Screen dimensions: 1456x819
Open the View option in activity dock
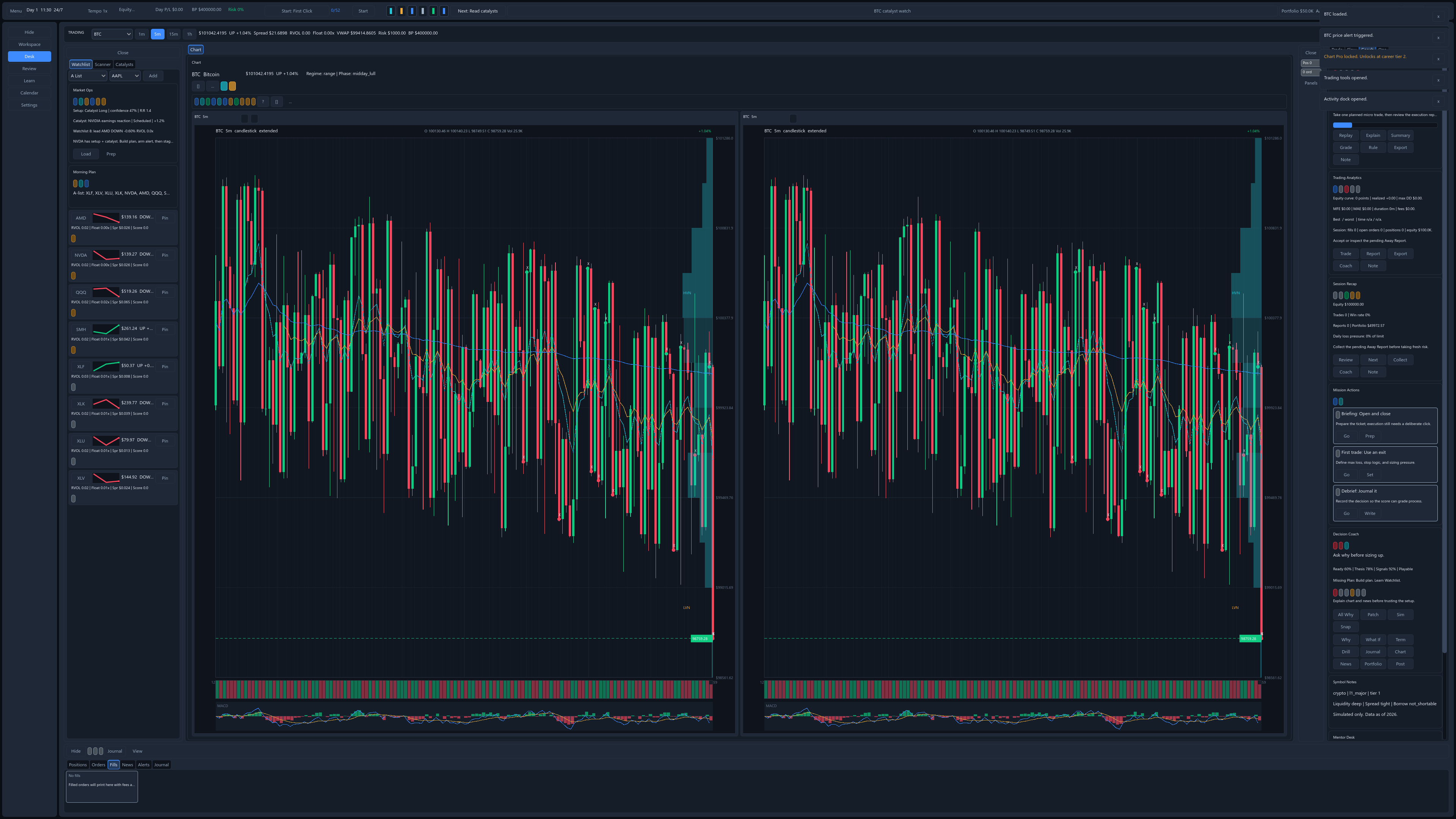pyautogui.click(x=137, y=751)
